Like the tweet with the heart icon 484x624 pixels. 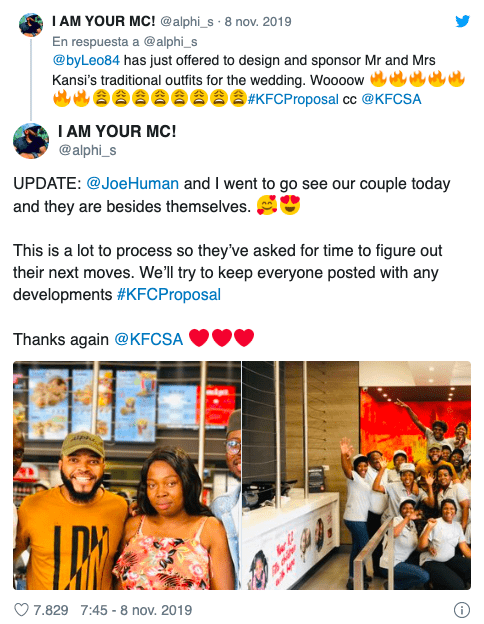click(21, 610)
